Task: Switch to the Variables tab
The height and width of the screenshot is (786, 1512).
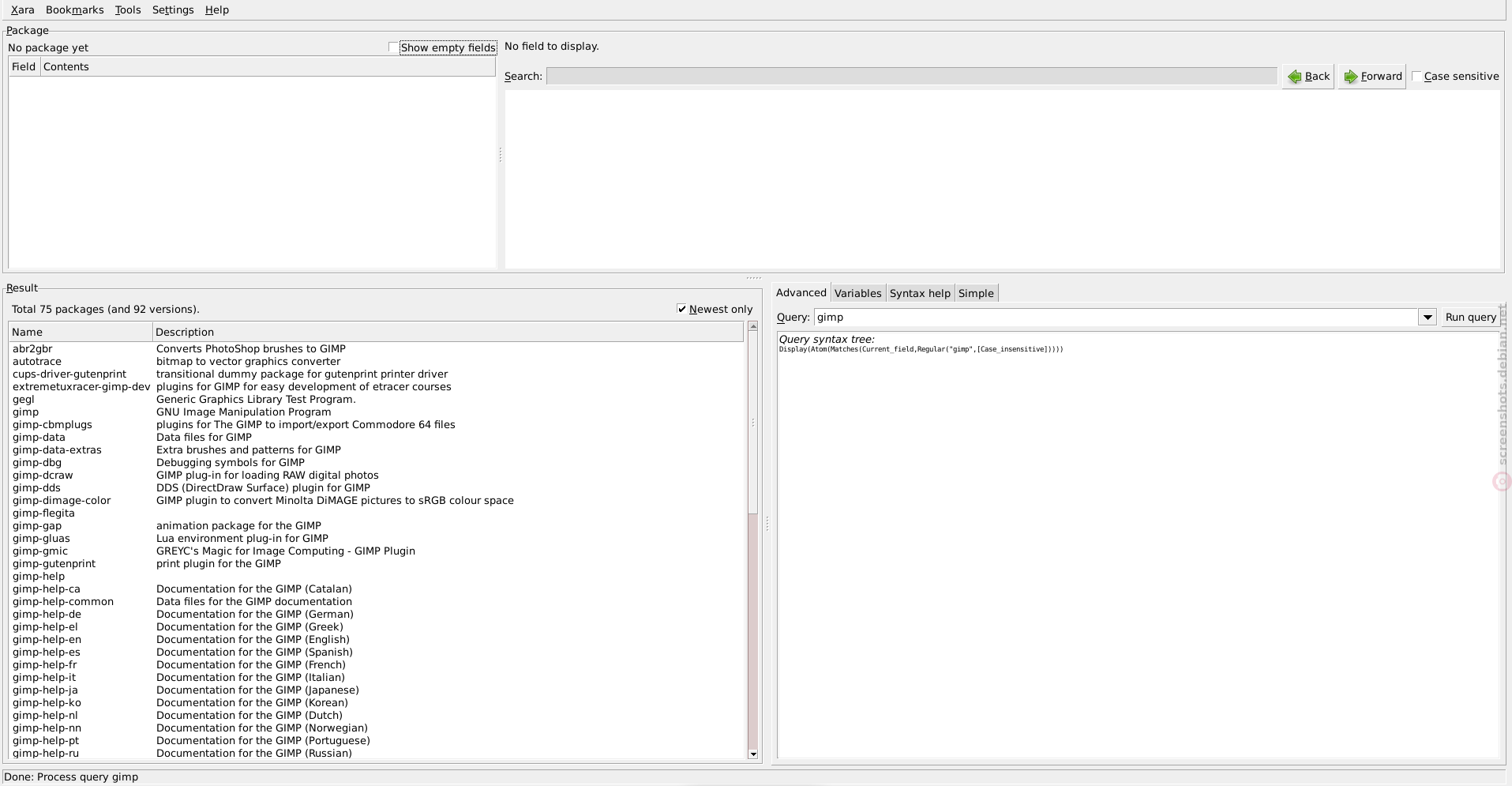Action: pyautogui.click(x=857, y=293)
